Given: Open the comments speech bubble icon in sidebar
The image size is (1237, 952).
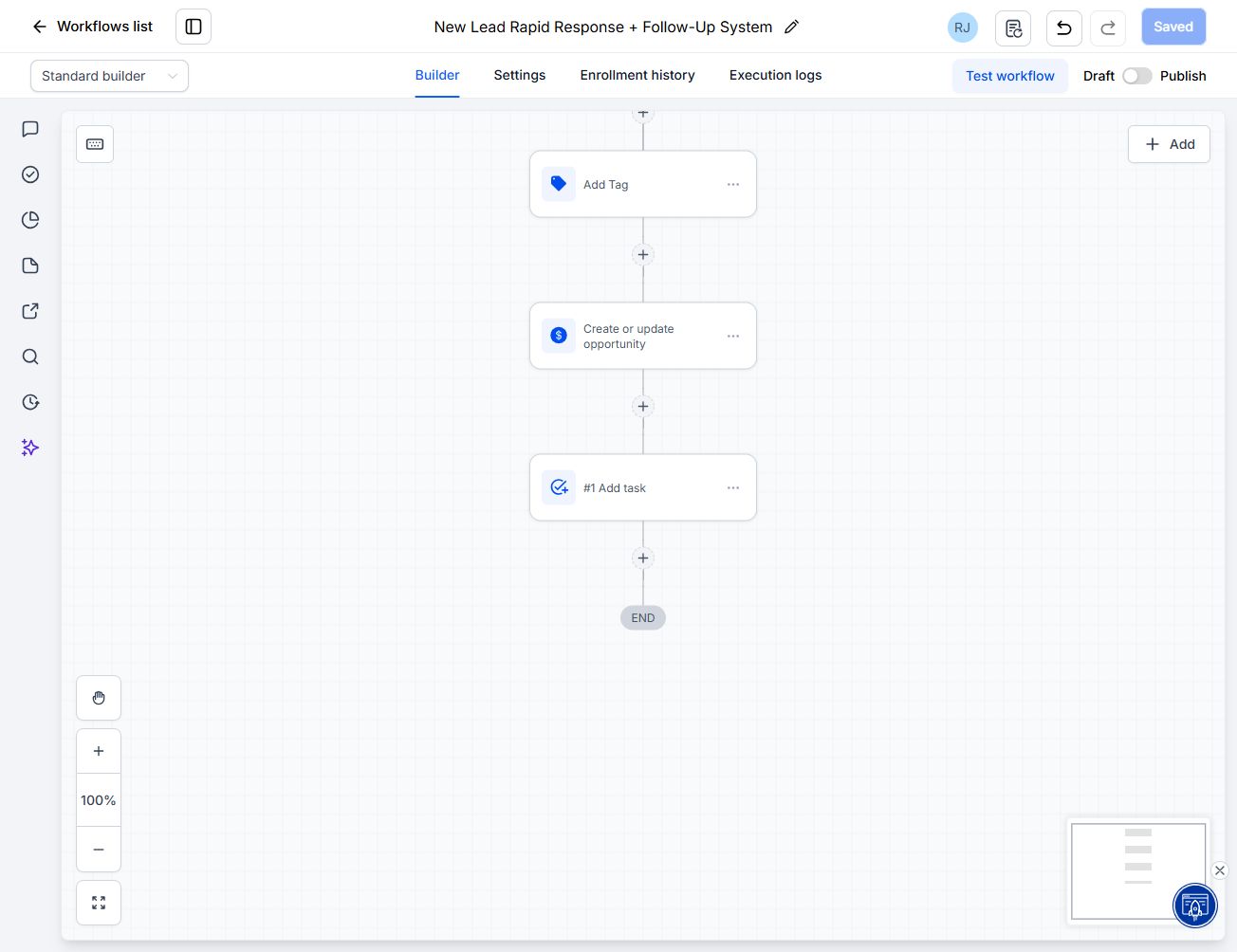Looking at the screenshot, I should [30, 129].
